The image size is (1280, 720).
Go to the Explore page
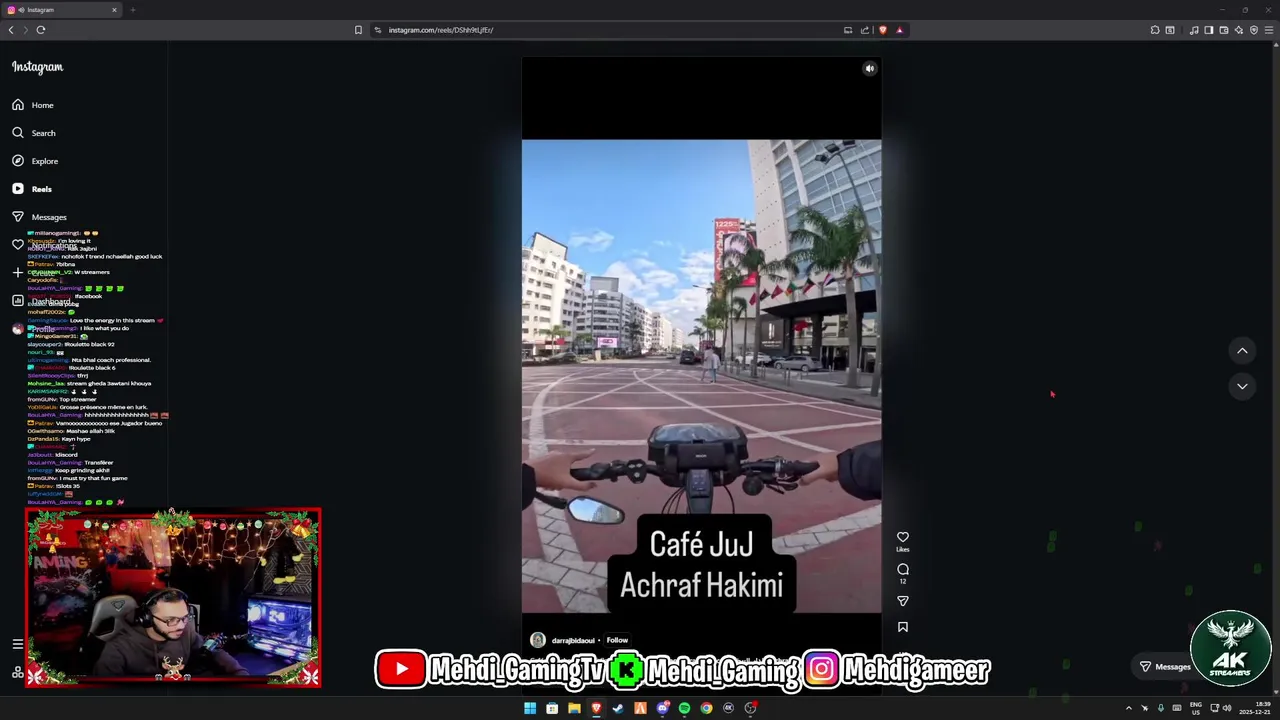[x=35, y=161]
